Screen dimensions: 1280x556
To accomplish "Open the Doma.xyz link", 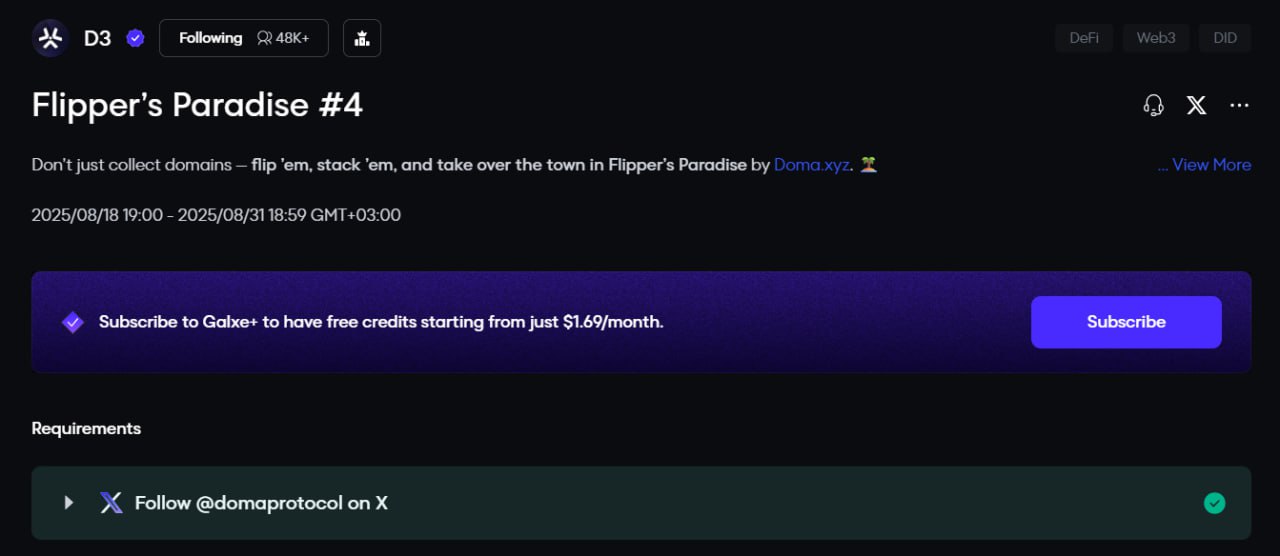I will pos(812,165).
